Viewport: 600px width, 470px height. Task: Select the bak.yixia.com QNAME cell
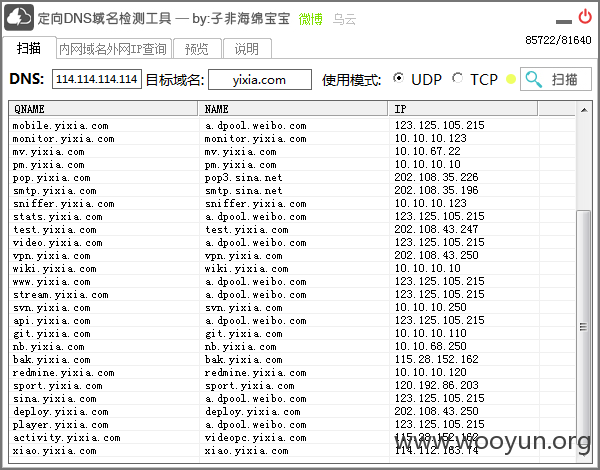point(52,360)
